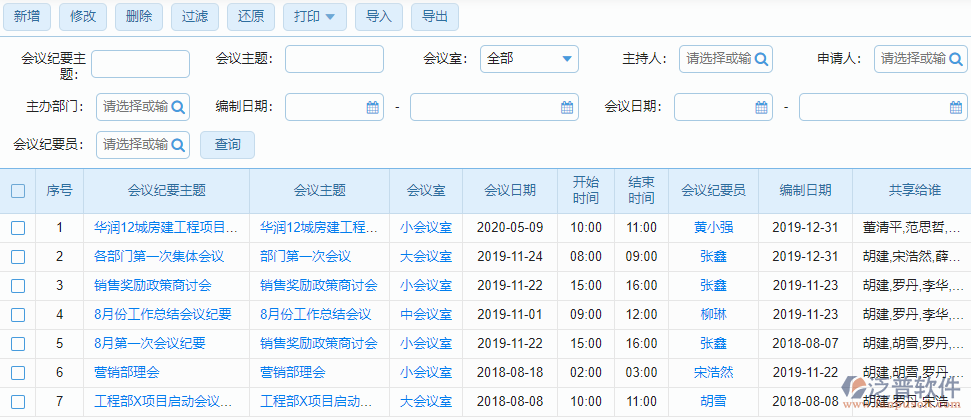Focus the 会议纪要主题 input field
The image size is (971, 420).
[141, 64]
